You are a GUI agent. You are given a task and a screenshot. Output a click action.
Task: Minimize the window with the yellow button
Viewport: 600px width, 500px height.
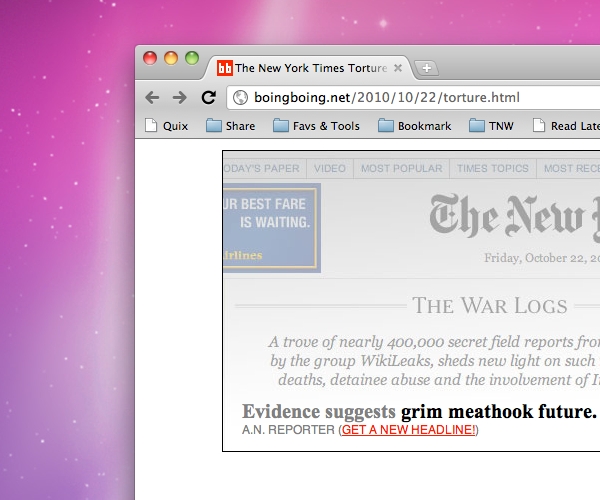point(171,58)
